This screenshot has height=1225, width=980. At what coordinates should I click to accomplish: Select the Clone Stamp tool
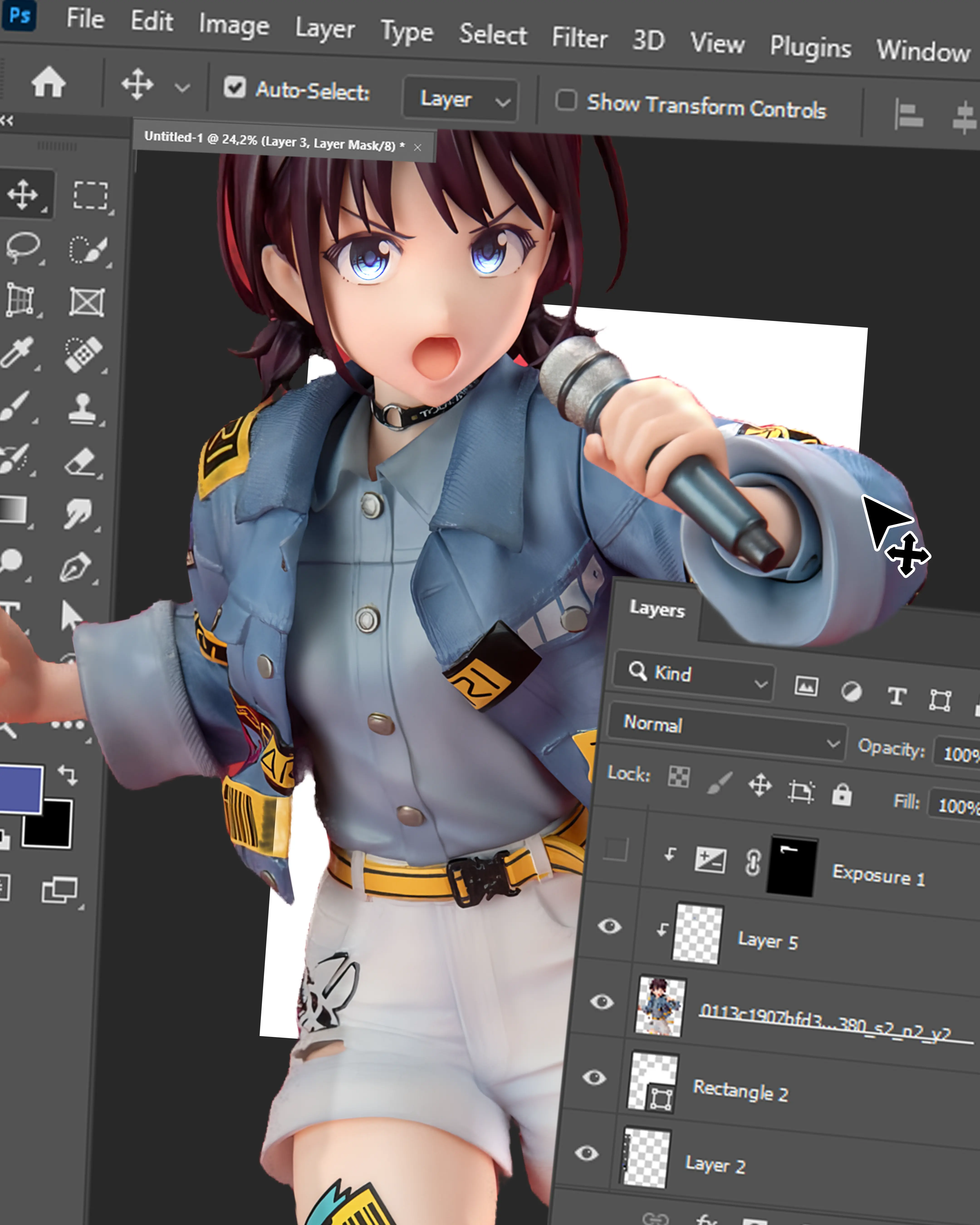point(83,409)
